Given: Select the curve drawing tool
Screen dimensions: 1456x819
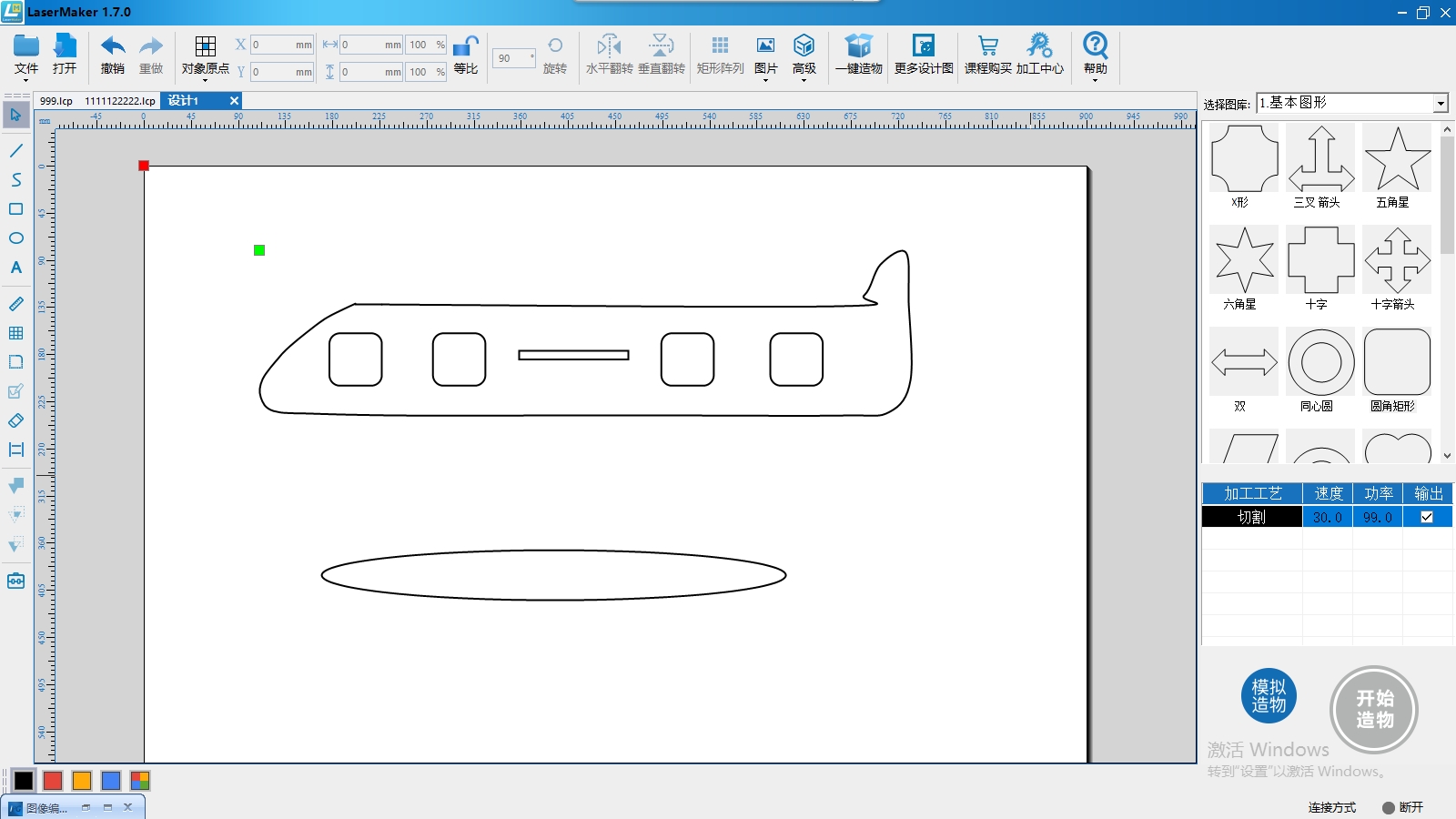Looking at the screenshot, I should tap(15, 179).
